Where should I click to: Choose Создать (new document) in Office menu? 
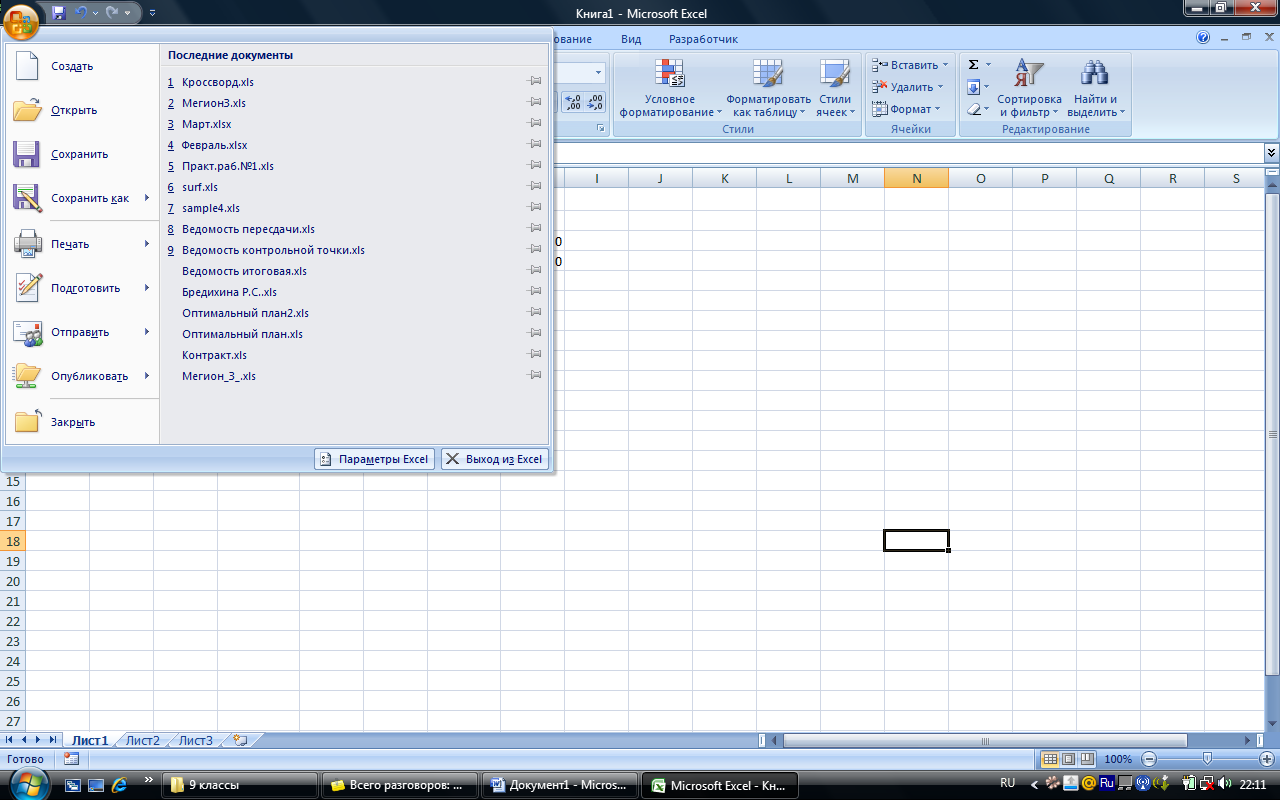[x=82, y=66]
